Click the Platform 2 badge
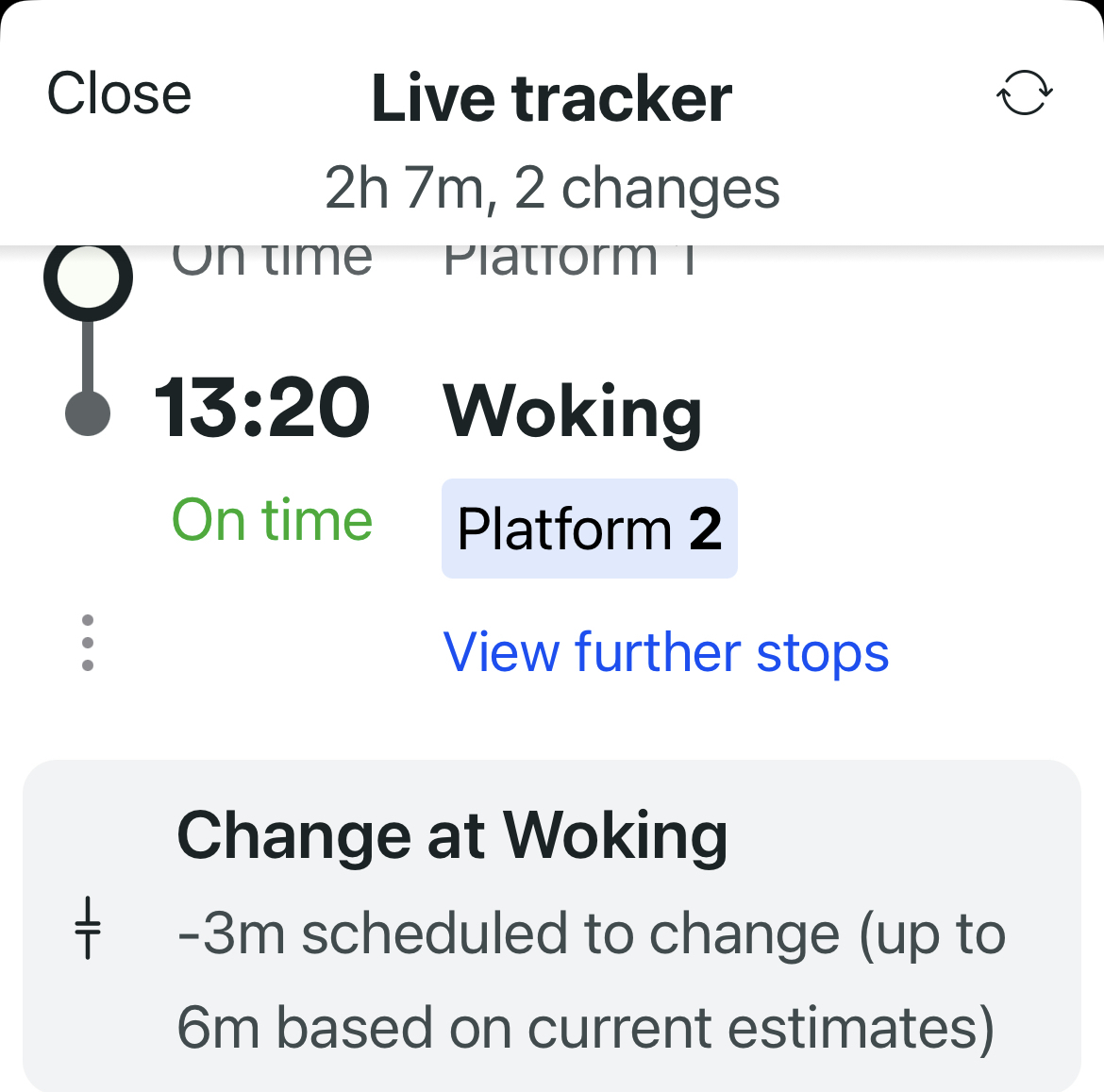Image resolution: width=1104 pixels, height=1092 pixels. click(x=589, y=529)
